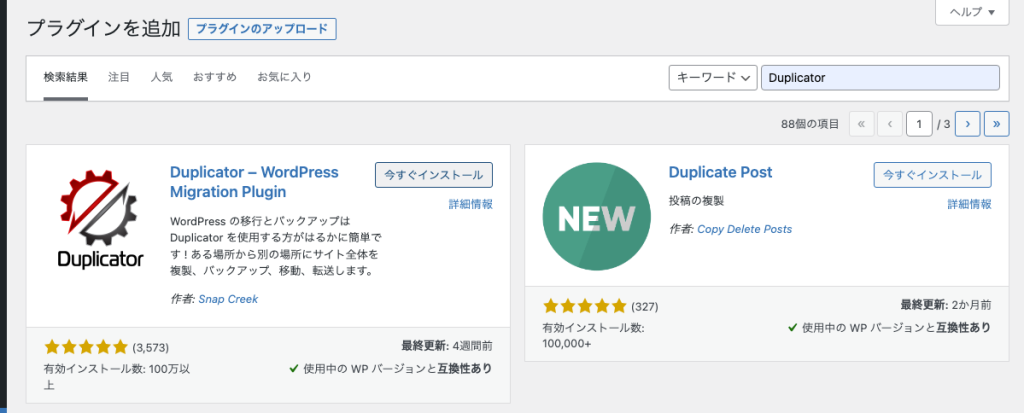Open Snap Creek author link

pyautogui.click(x=228, y=299)
